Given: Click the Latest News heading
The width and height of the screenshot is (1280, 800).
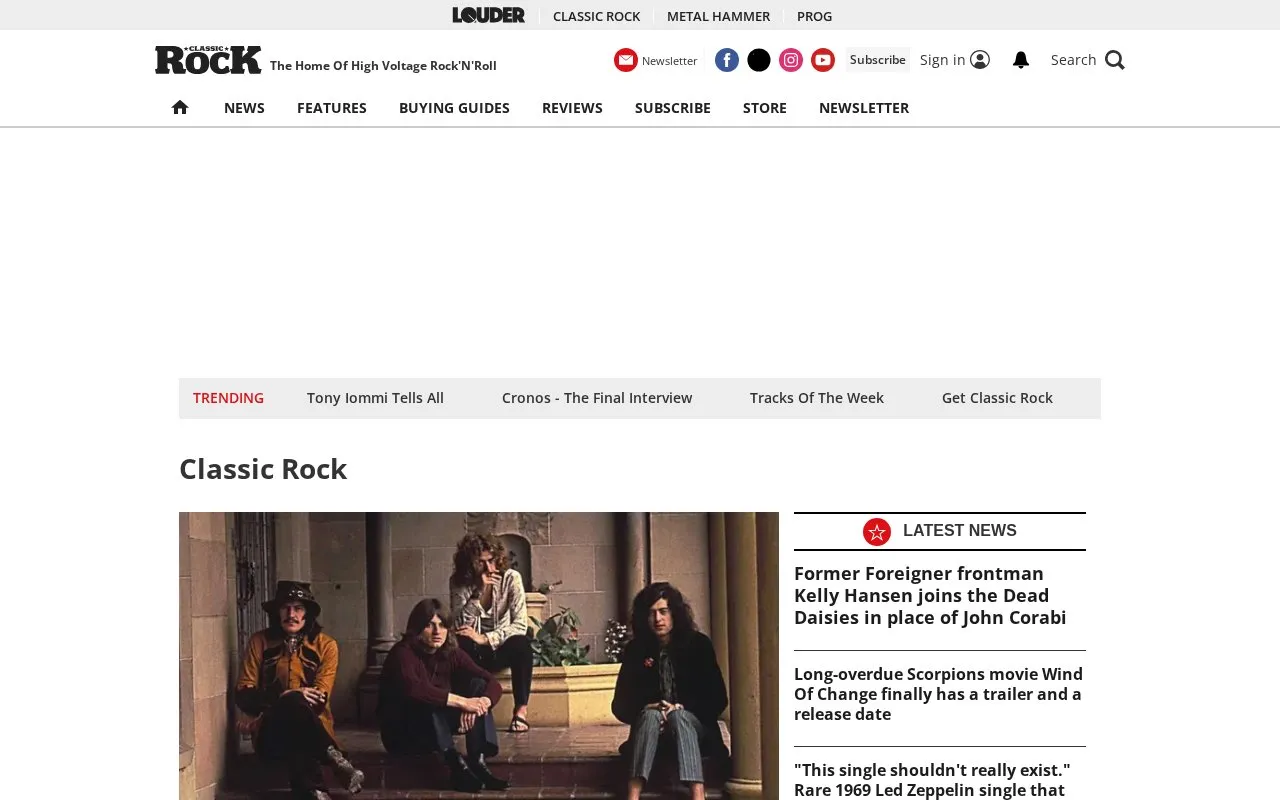Looking at the screenshot, I should coord(960,531).
